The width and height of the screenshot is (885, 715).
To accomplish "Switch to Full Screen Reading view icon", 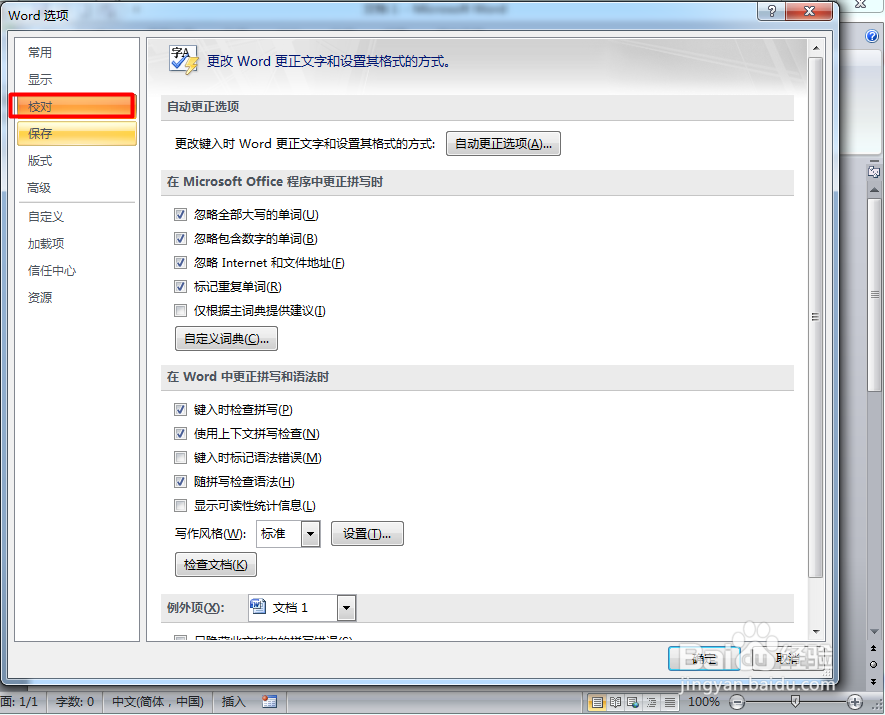I will point(615,703).
